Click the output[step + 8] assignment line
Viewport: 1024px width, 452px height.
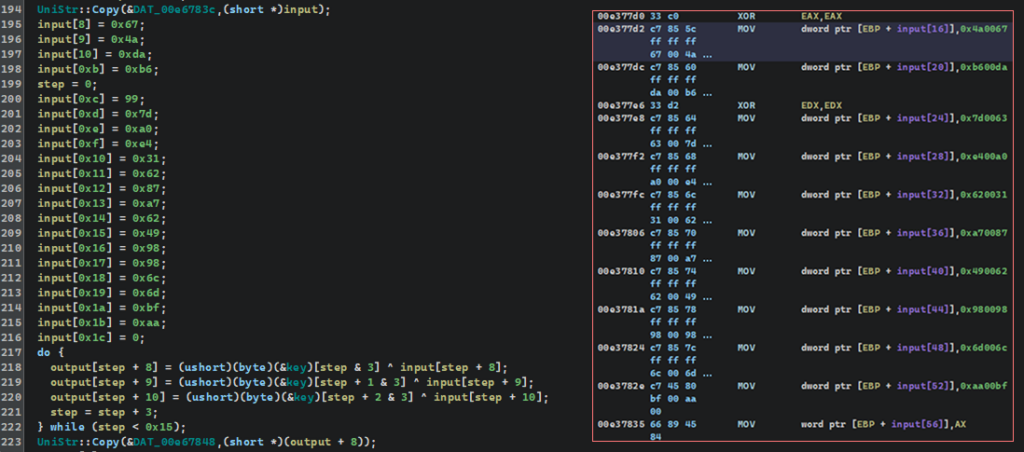coord(270,369)
